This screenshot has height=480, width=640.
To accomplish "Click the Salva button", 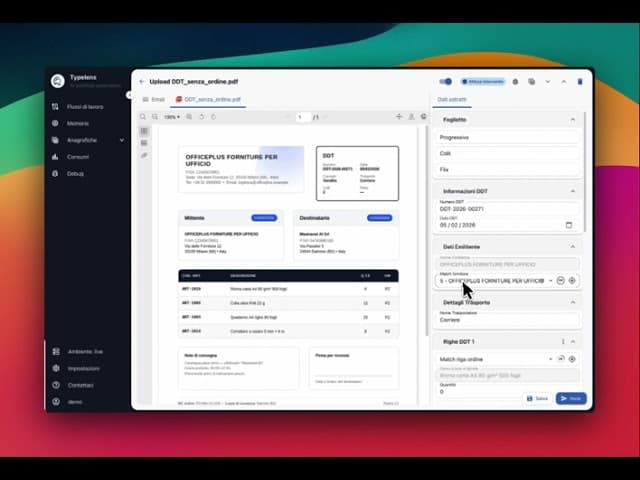I will [538, 398].
